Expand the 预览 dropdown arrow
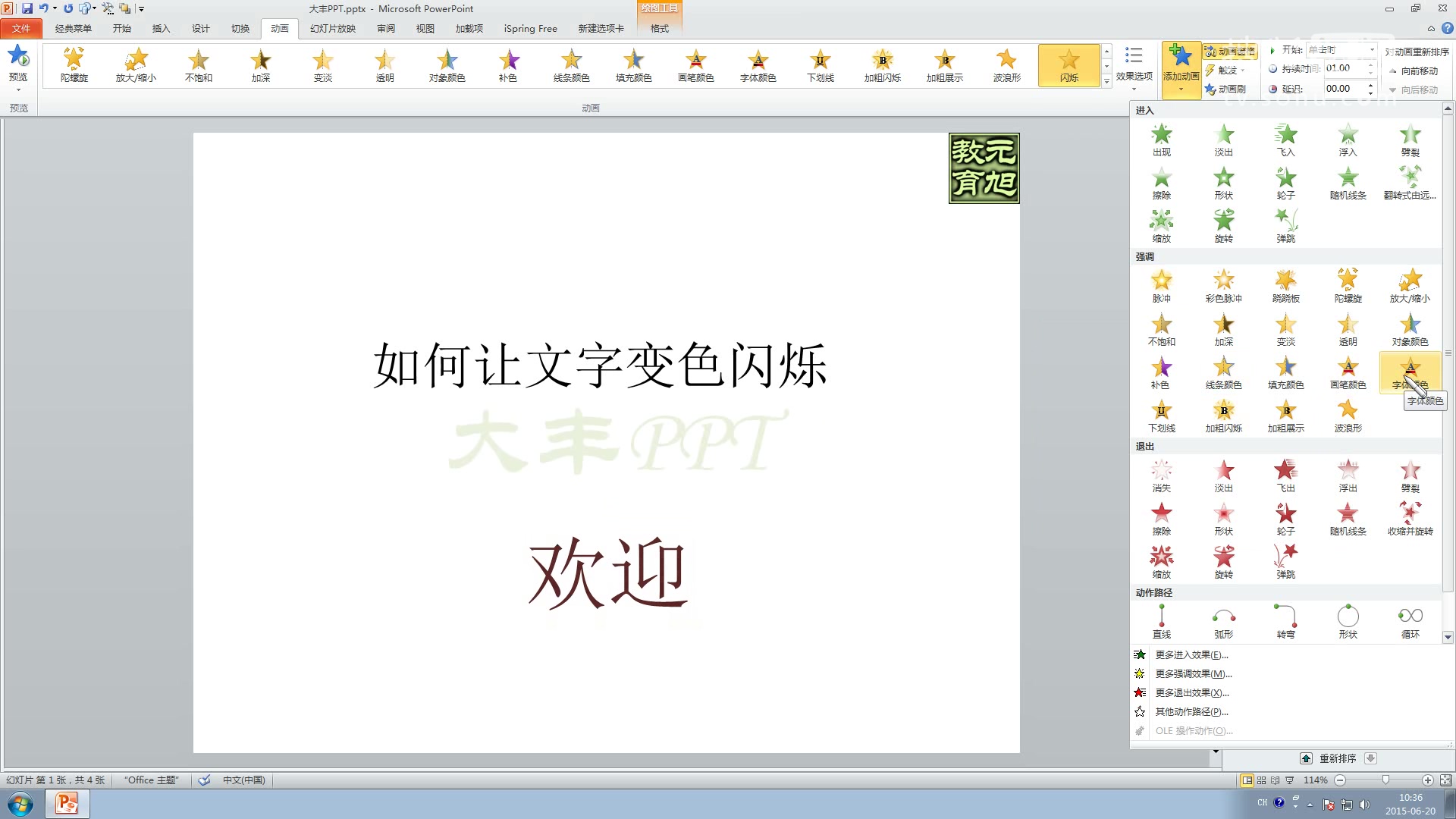This screenshot has width=1456, height=819. (17, 90)
